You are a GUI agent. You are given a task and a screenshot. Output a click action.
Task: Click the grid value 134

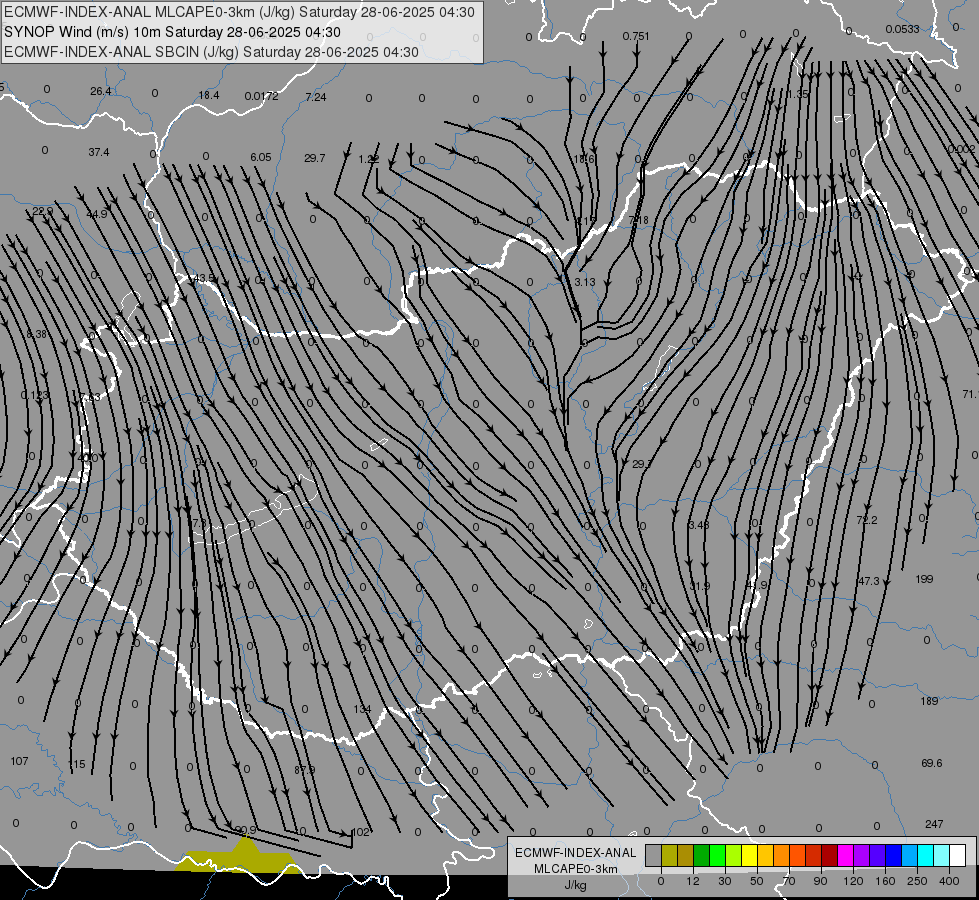[x=362, y=709]
